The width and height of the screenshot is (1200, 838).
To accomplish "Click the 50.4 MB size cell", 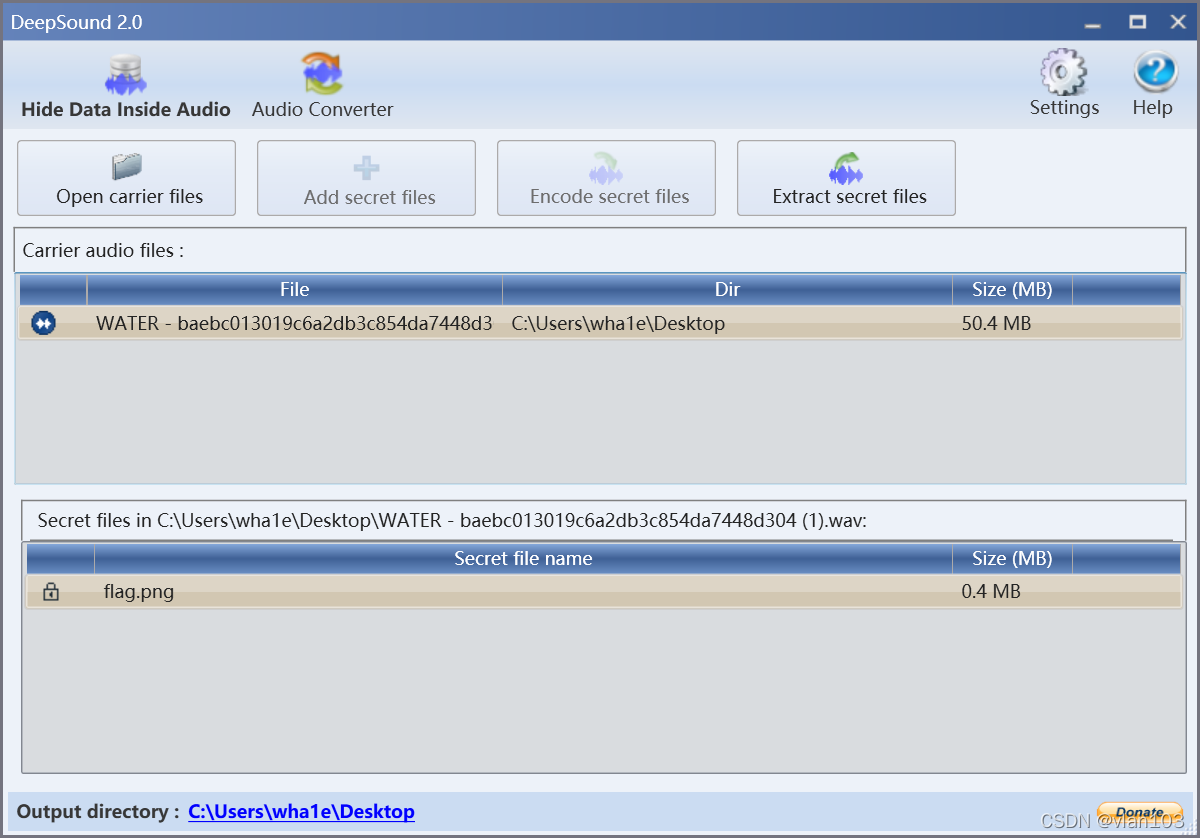I will [x=996, y=323].
